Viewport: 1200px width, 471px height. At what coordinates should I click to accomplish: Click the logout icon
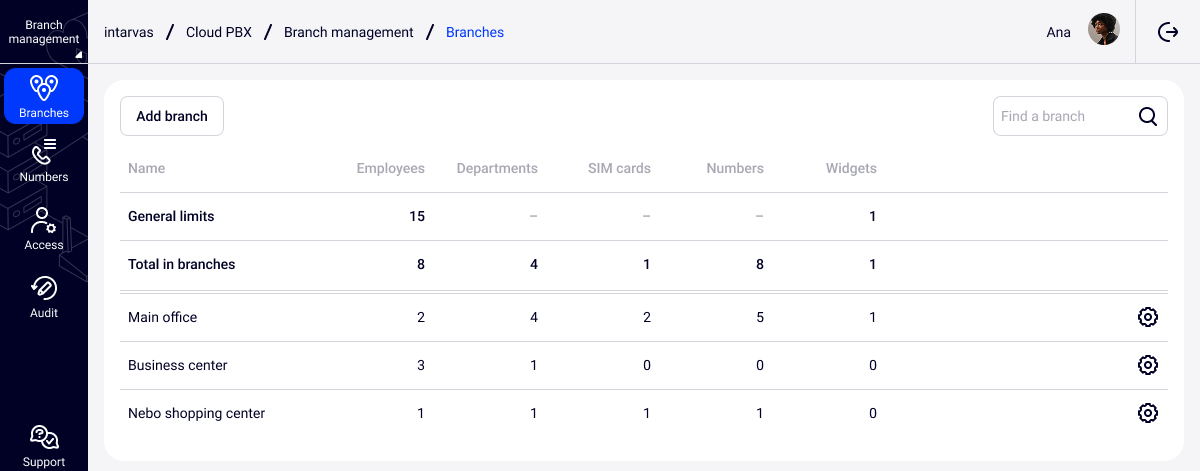pos(1168,32)
